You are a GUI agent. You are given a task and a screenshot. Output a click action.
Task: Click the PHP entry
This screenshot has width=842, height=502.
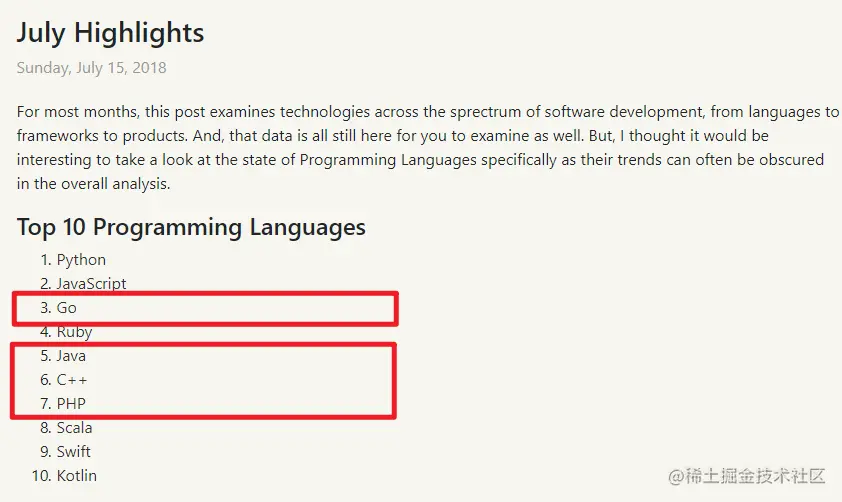coord(71,404)
